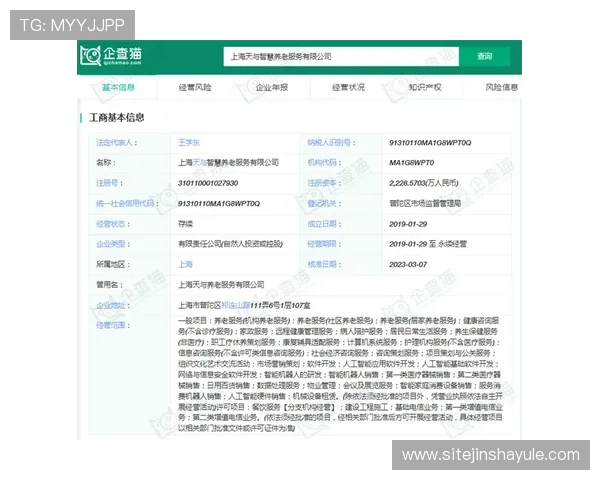Click the 注册资本 label

[x=324, y=183]
